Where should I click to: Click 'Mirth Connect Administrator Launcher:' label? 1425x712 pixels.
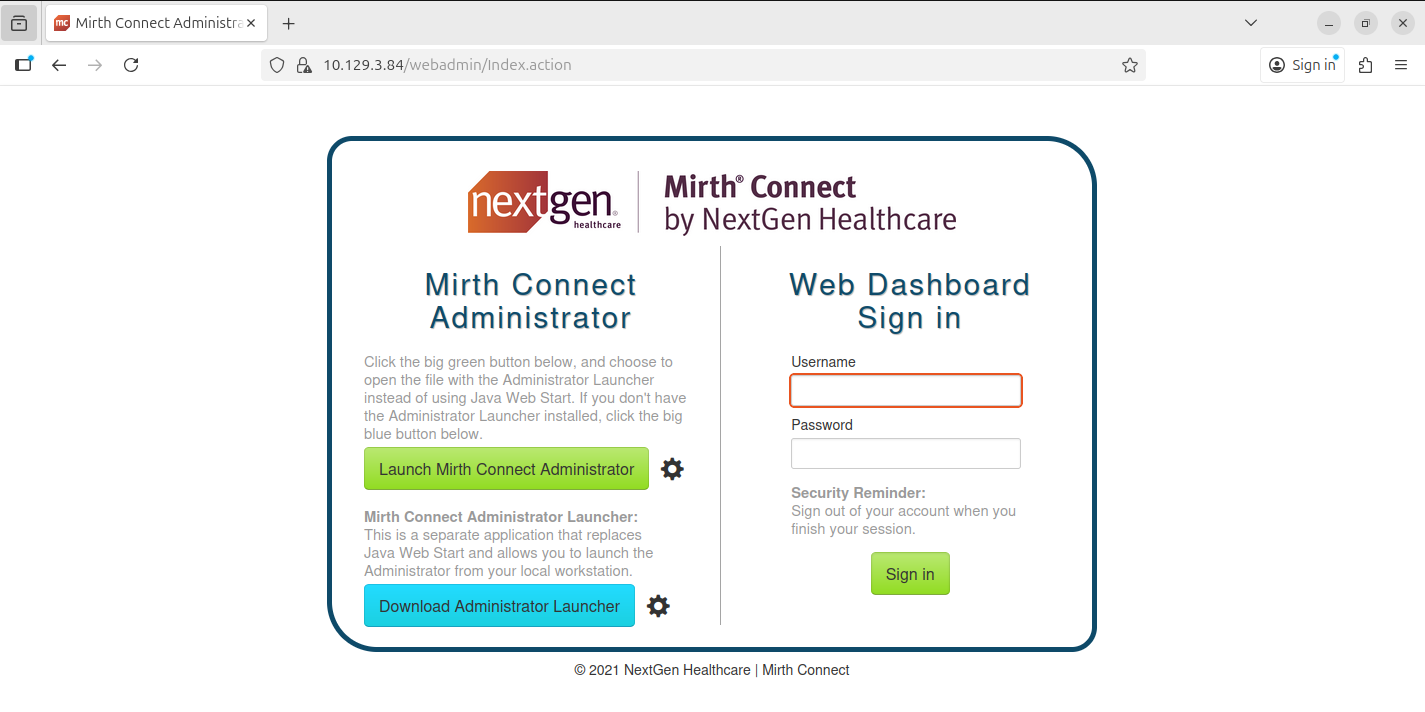coord(501,517)
